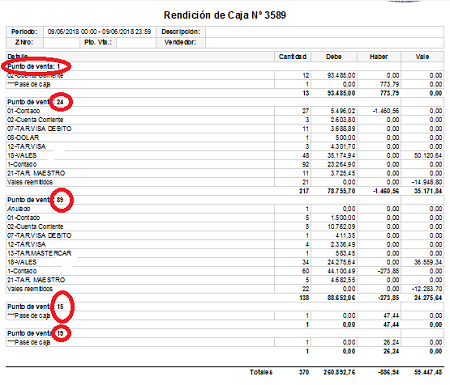Click the Debe column header
The image size is (450, 385).
334,57
